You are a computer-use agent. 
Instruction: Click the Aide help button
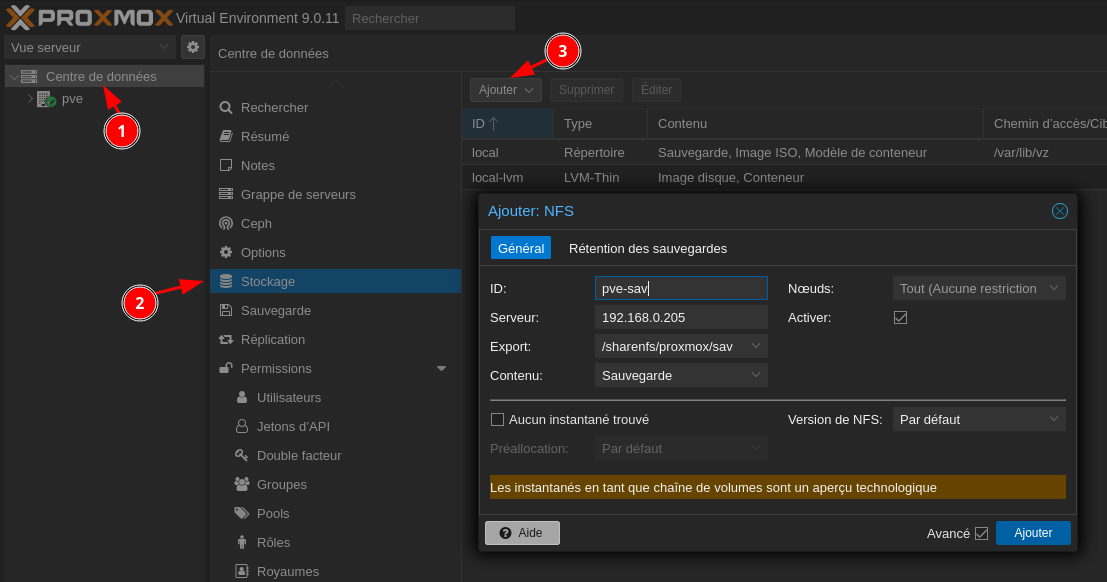[522, 533]
